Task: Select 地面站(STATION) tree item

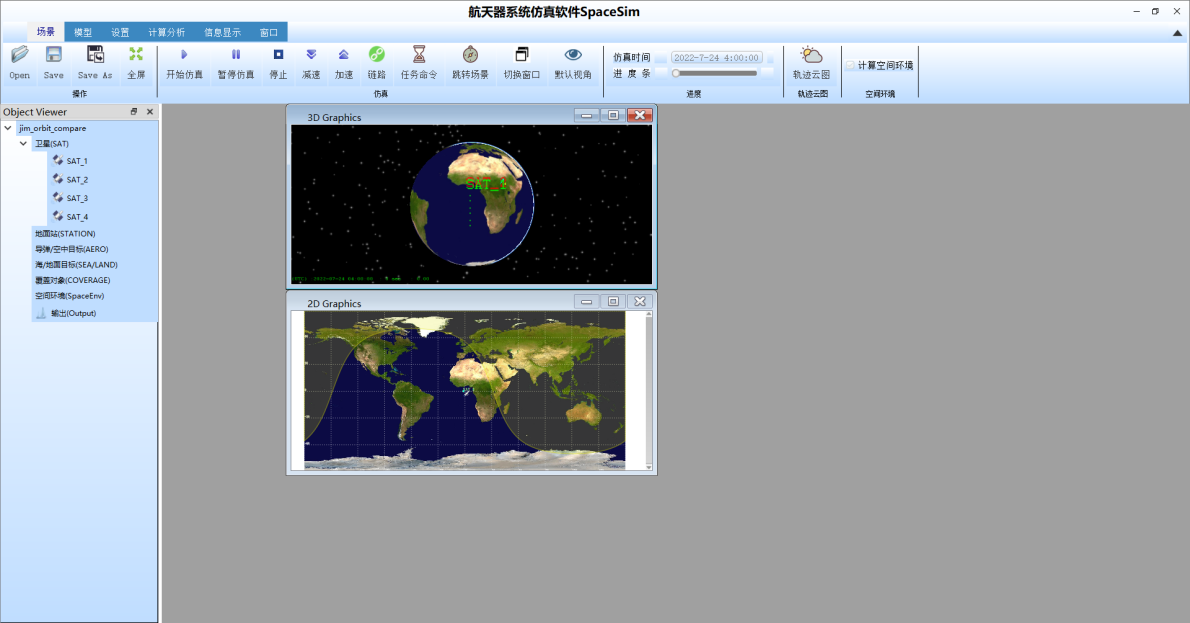Action: (x=65, y=234)
